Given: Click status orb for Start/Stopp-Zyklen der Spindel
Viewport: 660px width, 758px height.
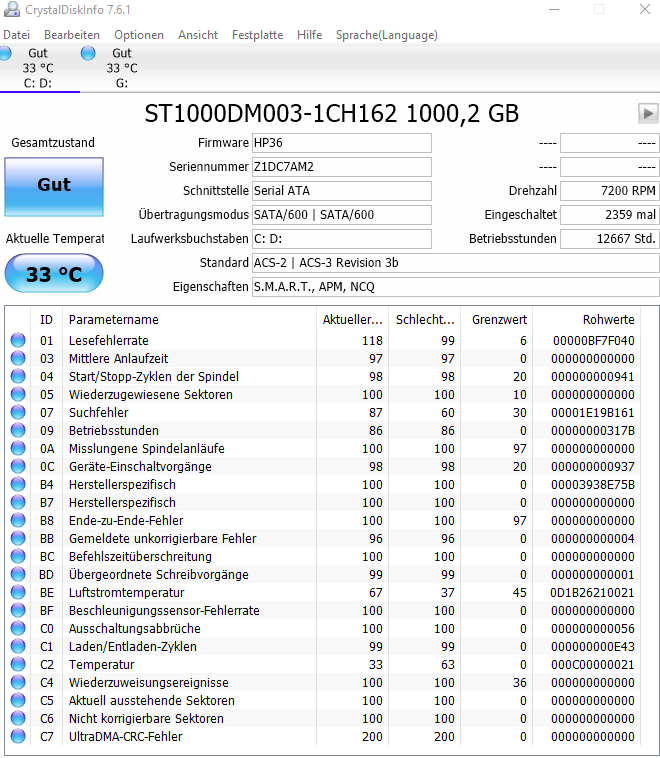Looking at the screenshot, I should 18,376.
